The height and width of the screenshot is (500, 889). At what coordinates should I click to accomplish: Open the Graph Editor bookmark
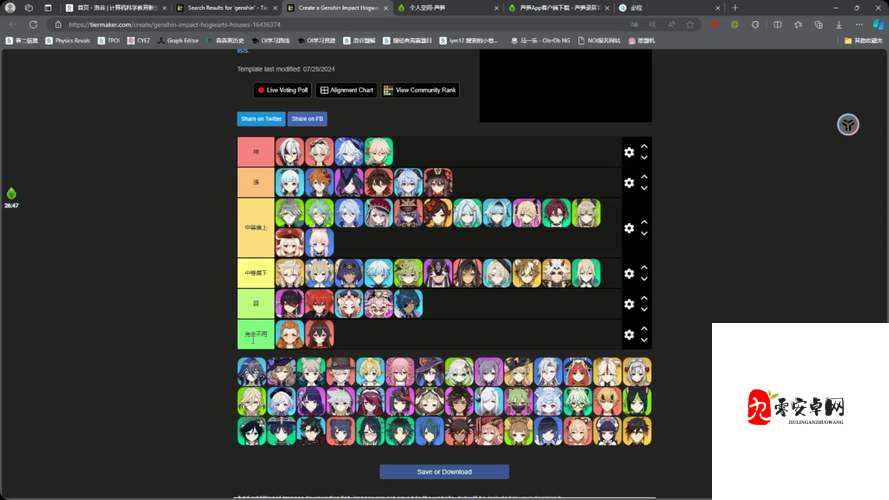tap(178, 41)
